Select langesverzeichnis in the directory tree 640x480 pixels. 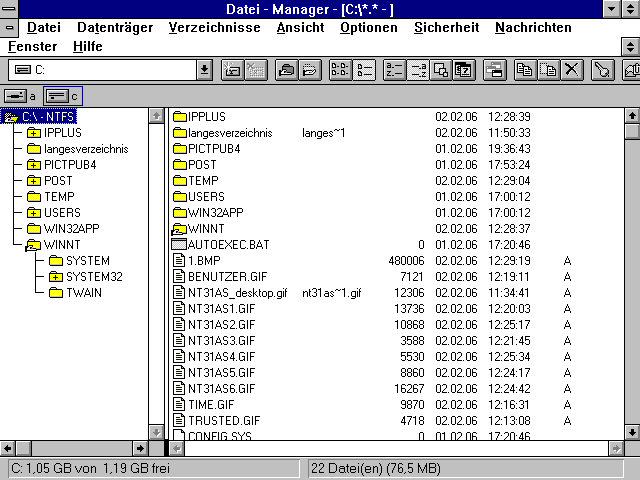pyautogui.click(x=86, y=149)
